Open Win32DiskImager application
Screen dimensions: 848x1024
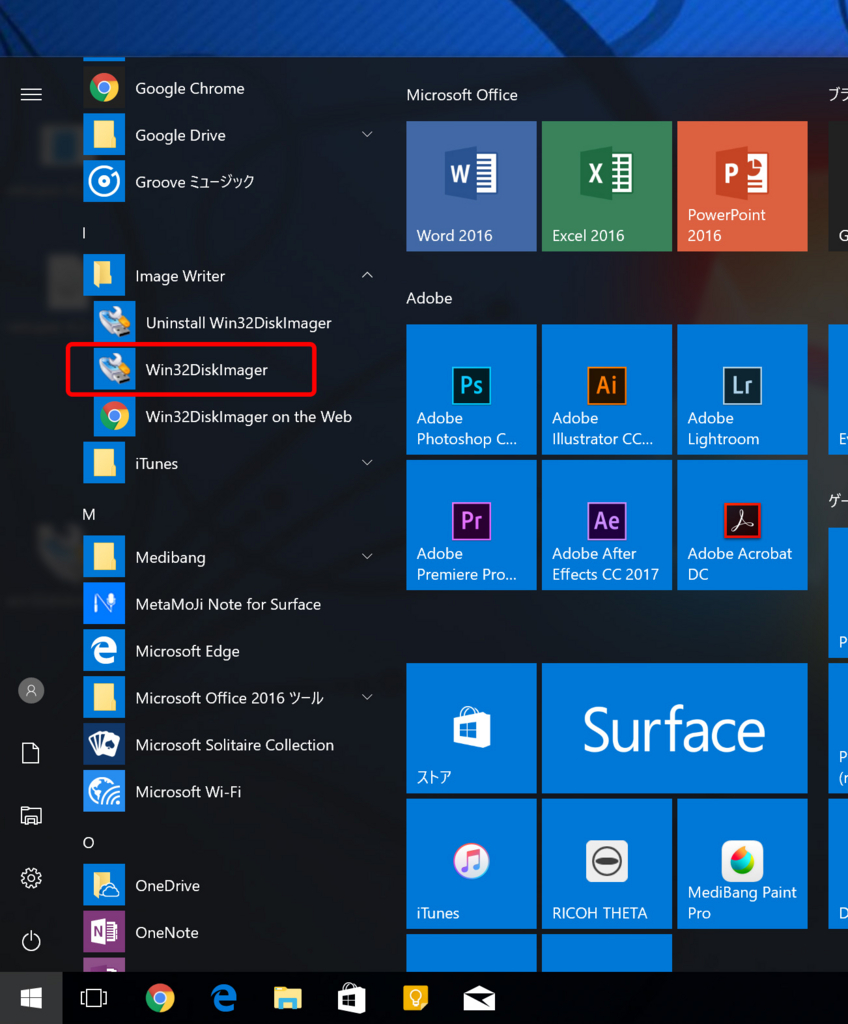[x=229, y=370]
